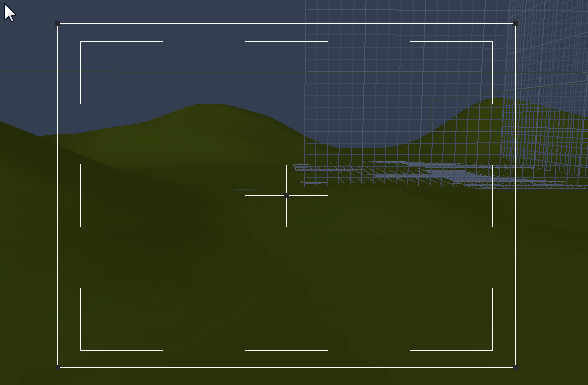Select the bottom-right corner handle of outer frame
Viewport: 588px width, 385px height.
tap(516, 367)
